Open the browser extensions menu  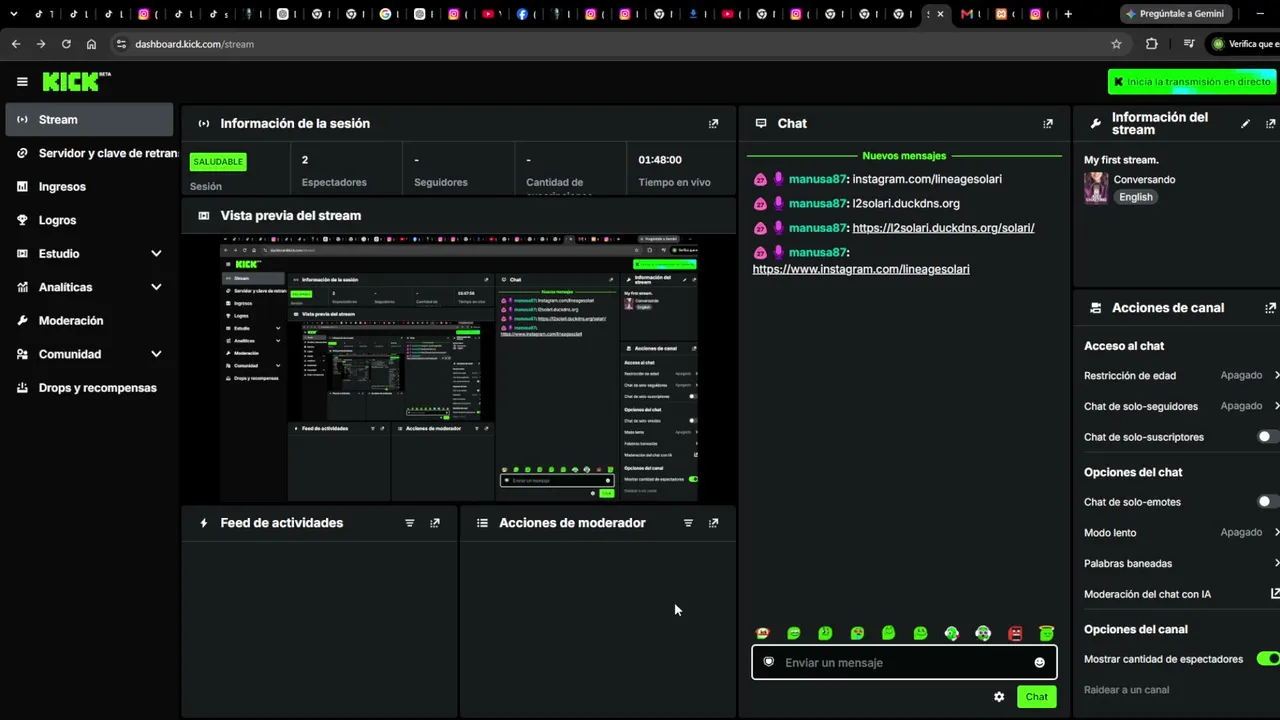[x=1151, y=44]
